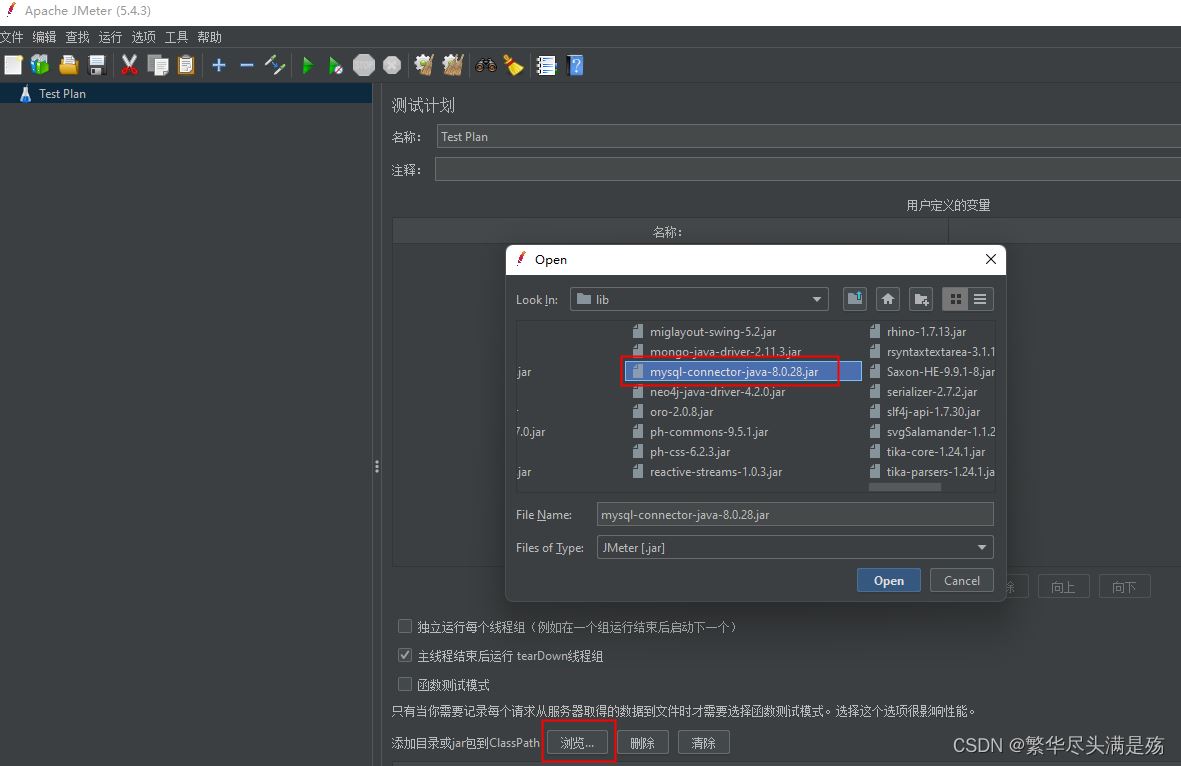Expand all tree nodes with plus icon
This screenshot has height=766, width=1181.
click(x=218, y=65)
